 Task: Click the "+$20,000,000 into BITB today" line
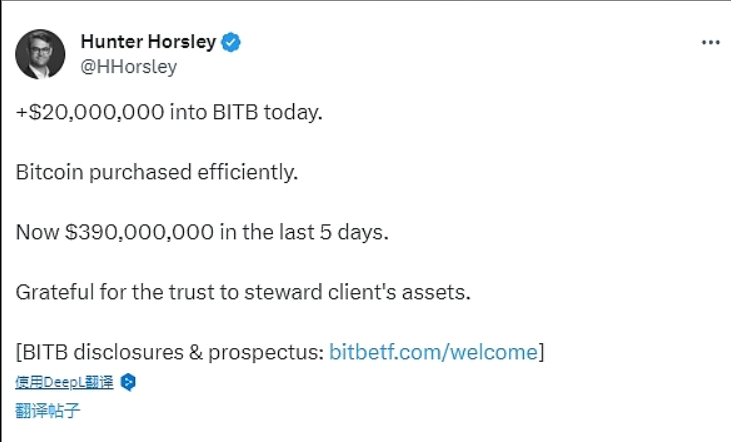(x=169, y=113)
